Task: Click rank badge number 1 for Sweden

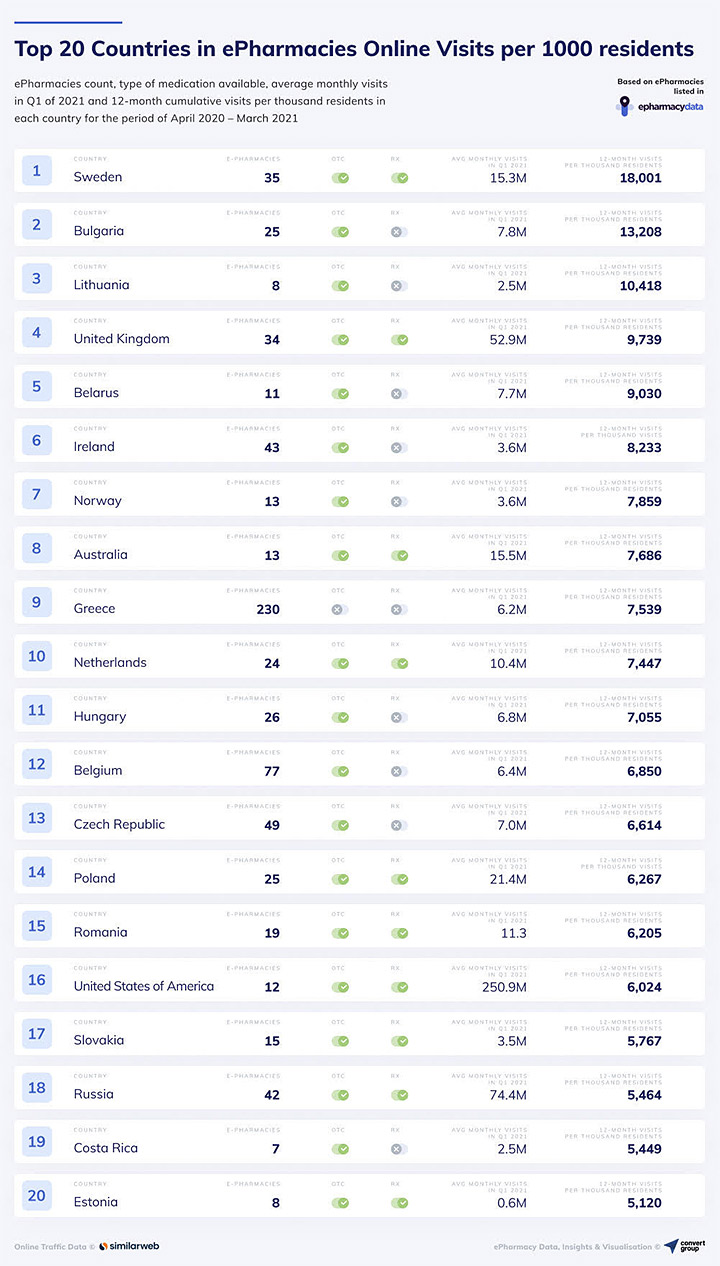Action: coord(37,171)
